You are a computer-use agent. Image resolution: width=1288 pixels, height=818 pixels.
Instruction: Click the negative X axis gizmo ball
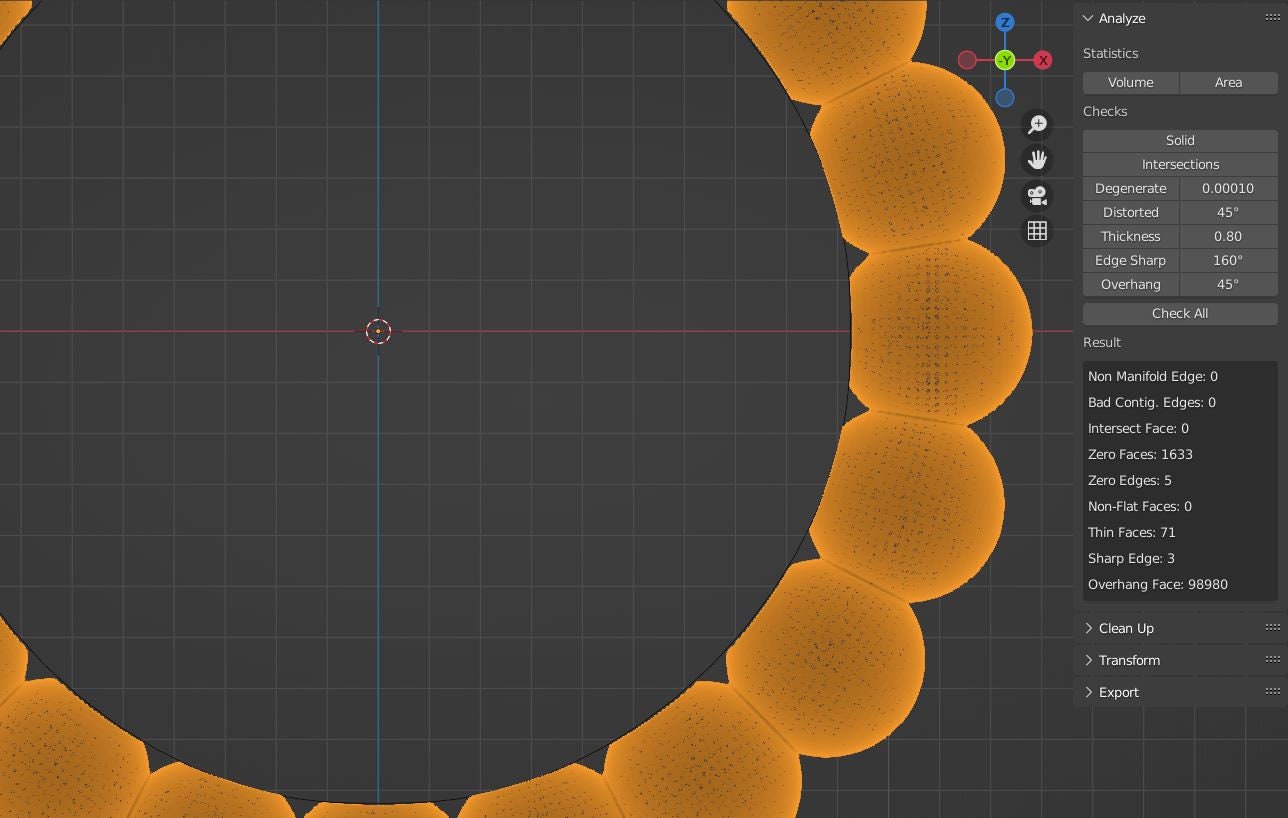coord(967,60)
